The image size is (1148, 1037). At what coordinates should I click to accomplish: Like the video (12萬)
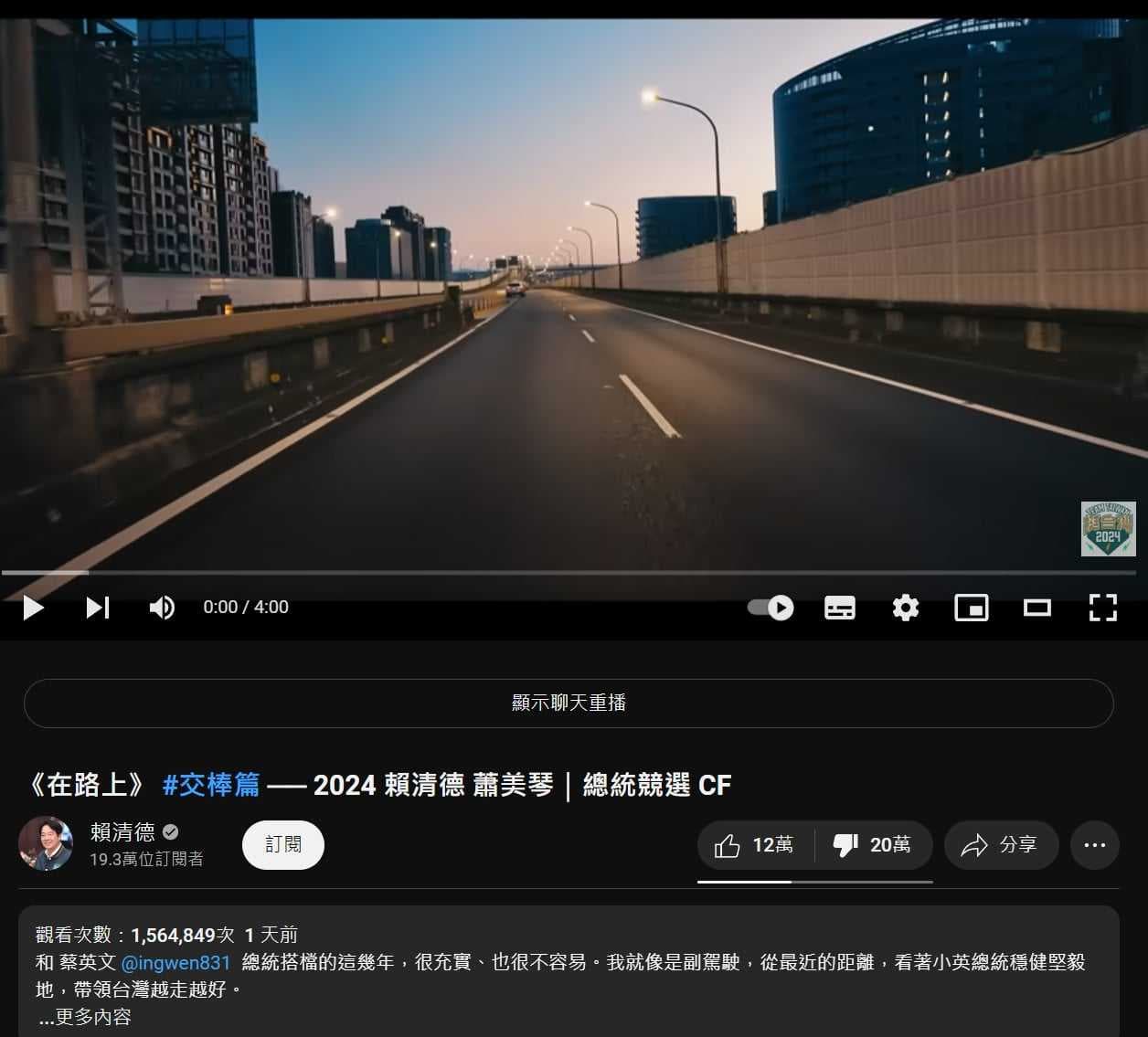click(755, 845)
